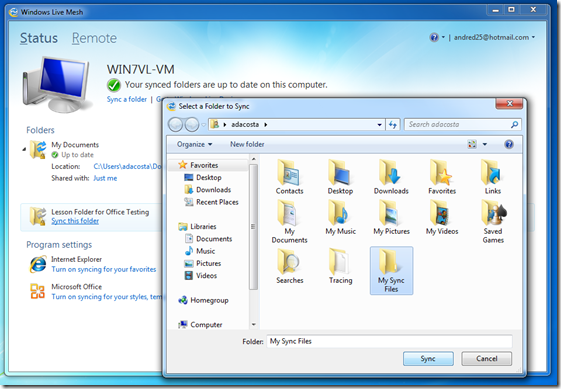This screenshot has height=389, width=561.
Task: Select the Desktop folder in file list
Action: (x=340, y=177)
